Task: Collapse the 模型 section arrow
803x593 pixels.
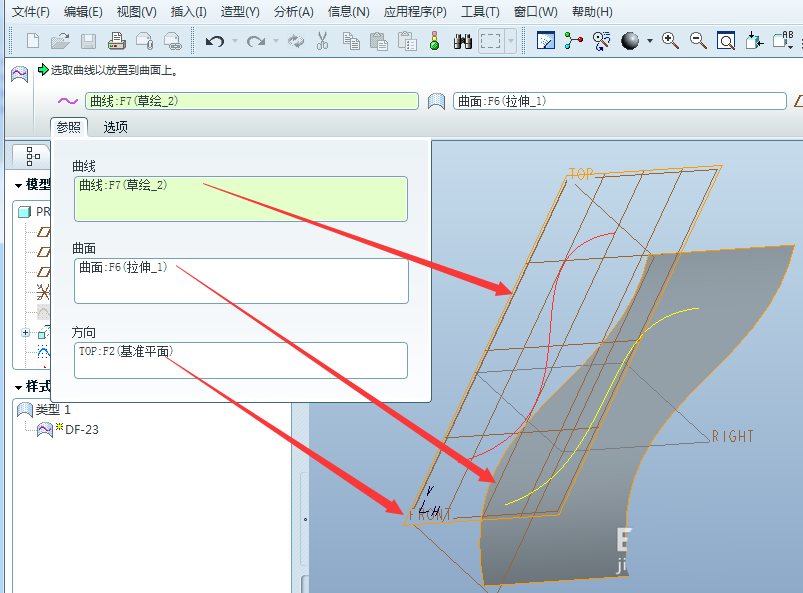Action: pyautogui.click(x=18, y=185)
